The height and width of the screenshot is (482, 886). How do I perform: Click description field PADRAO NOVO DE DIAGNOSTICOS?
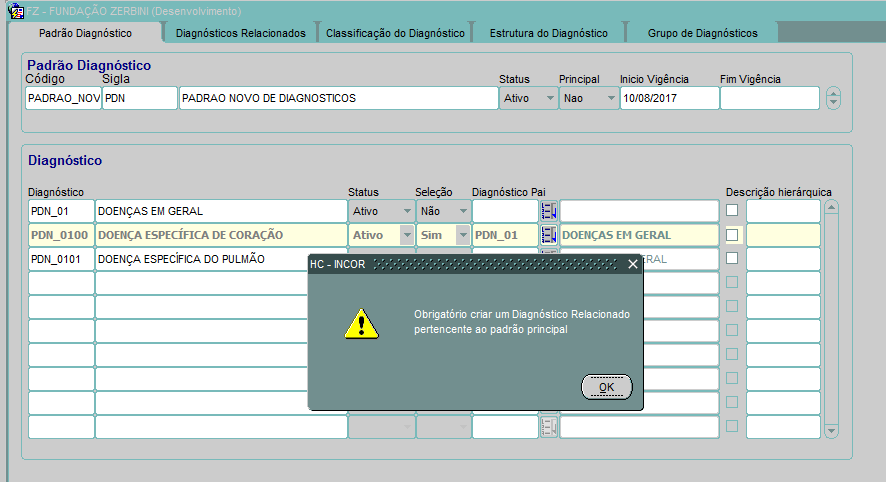coord(338,98)
